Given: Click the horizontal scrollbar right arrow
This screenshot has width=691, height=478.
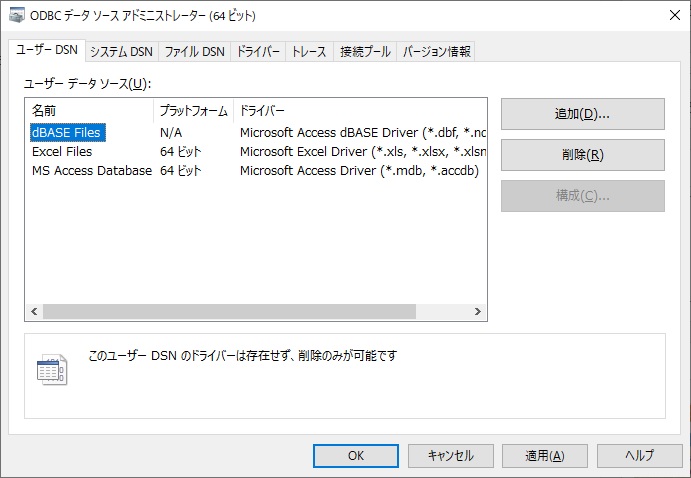Looking at the screenshot, I should (x=478, y=311).
